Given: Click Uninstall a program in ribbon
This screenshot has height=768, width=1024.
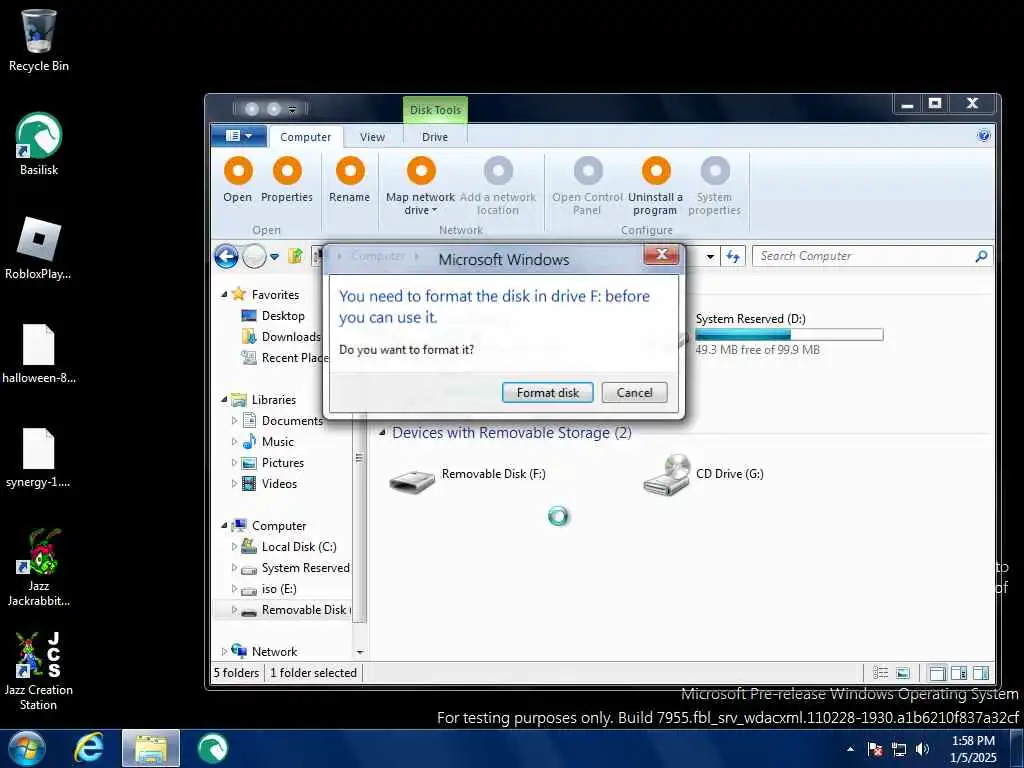Looking at the screenshot, I should click(x=656, y=186).
